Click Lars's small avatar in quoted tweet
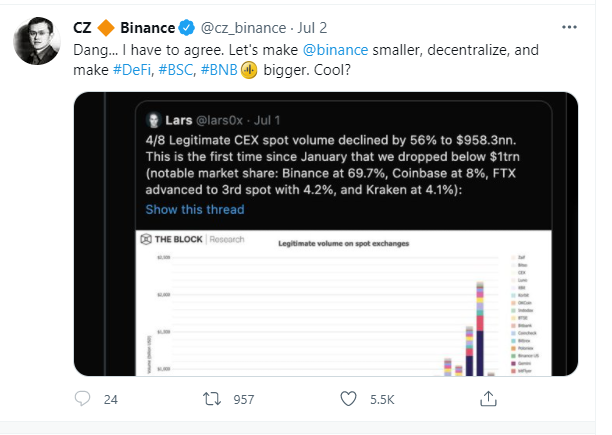Viewport: 612px width, 435px height. click(x=154, y=120)
